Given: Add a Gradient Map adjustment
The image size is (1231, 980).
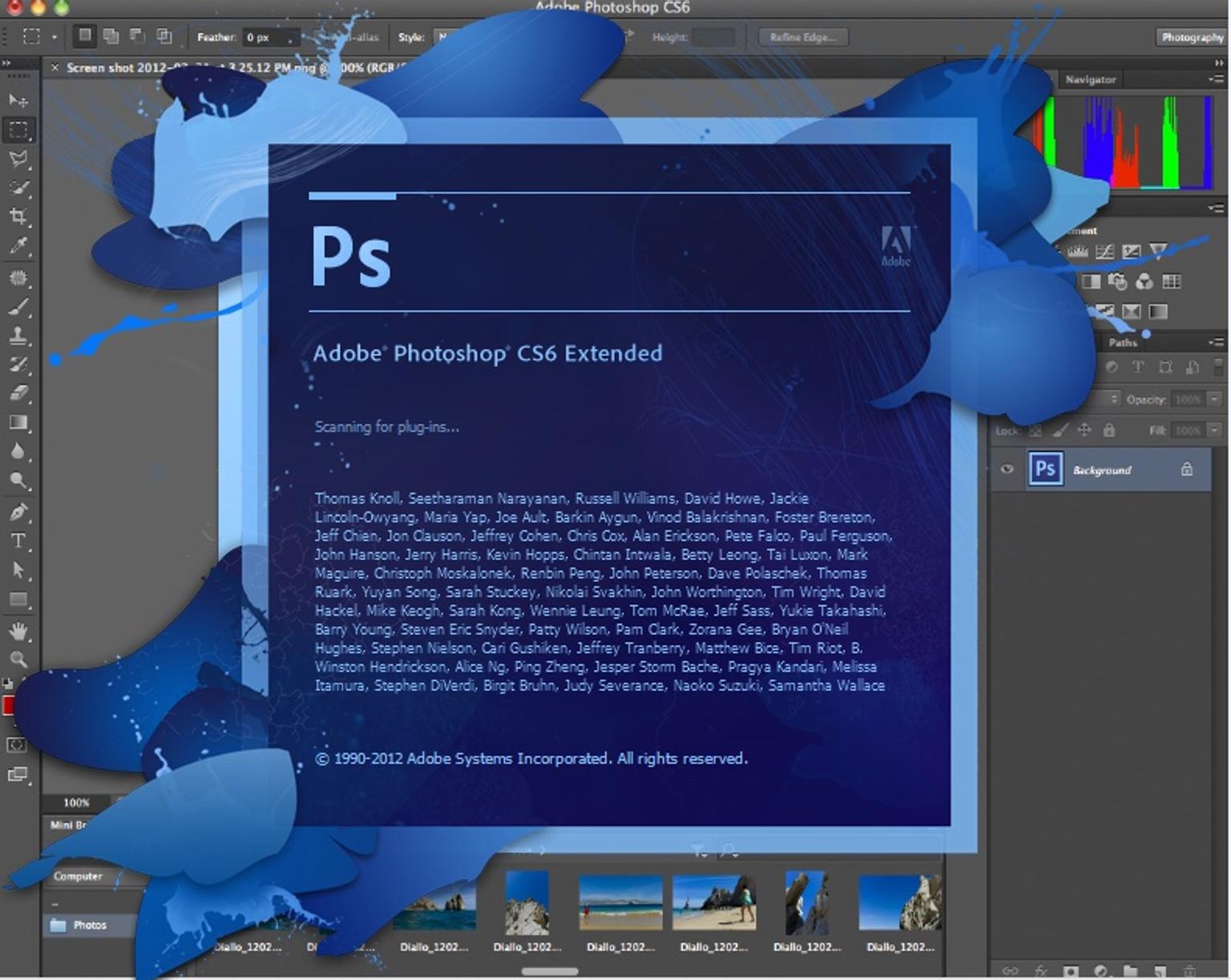Looking at the screenshot, I should 1158,311.
